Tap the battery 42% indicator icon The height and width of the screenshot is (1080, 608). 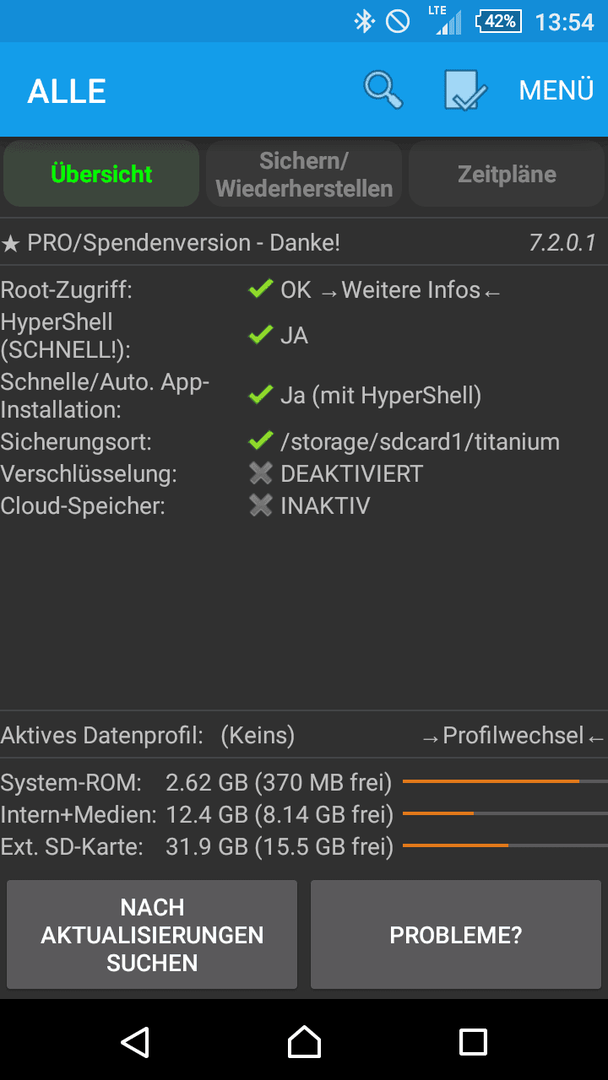point(497,21)
